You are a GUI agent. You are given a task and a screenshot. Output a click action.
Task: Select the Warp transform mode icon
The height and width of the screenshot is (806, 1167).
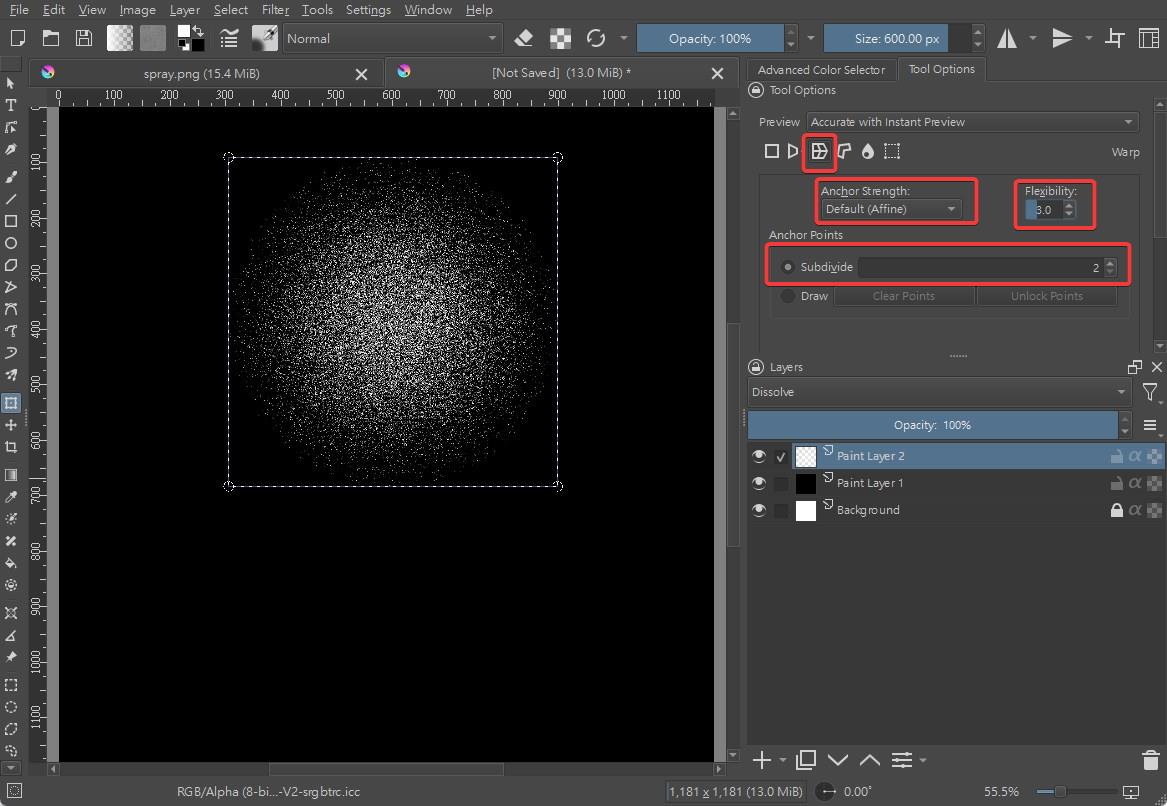point(819,151)
